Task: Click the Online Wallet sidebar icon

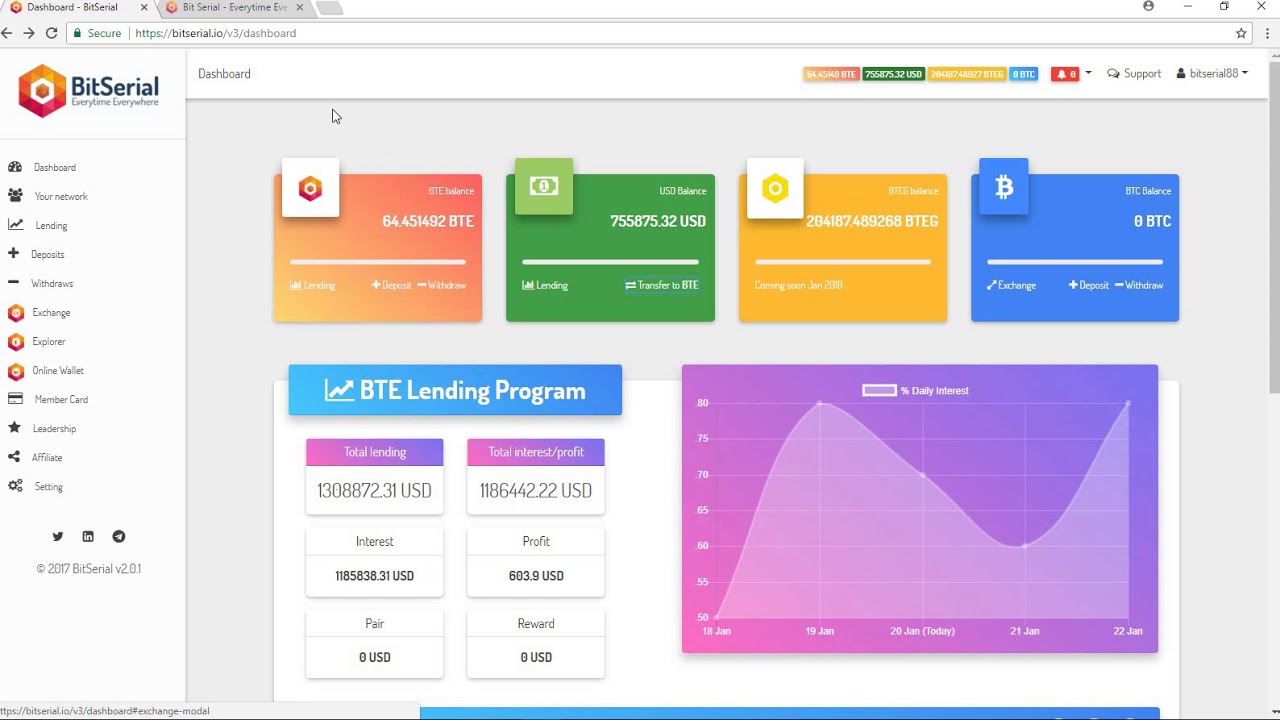Action: point(15,371)
